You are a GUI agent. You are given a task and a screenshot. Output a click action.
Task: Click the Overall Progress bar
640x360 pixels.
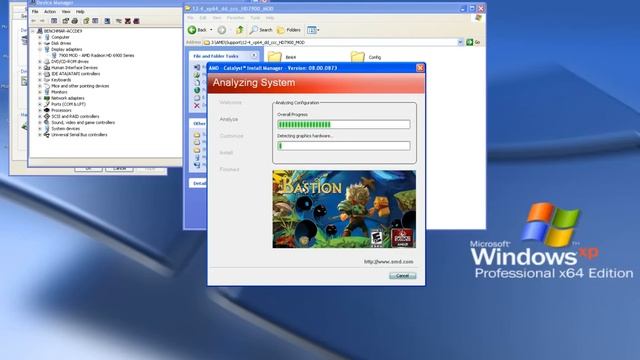click(x=344, y=124)
